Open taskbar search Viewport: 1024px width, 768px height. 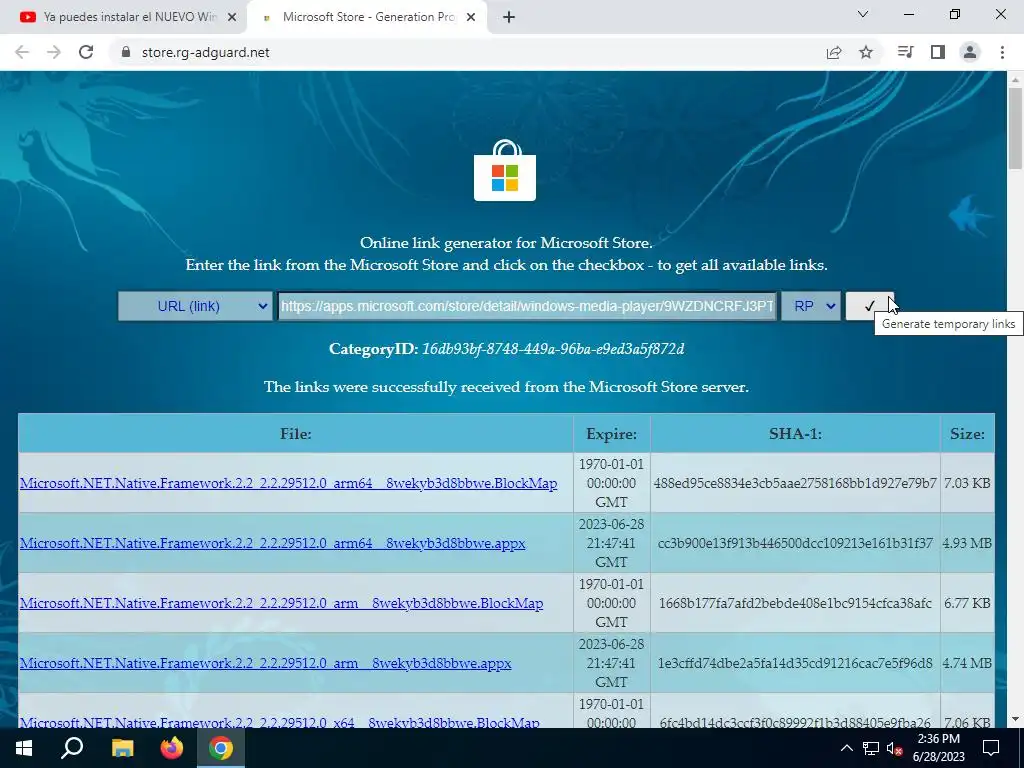coord(72,748)
